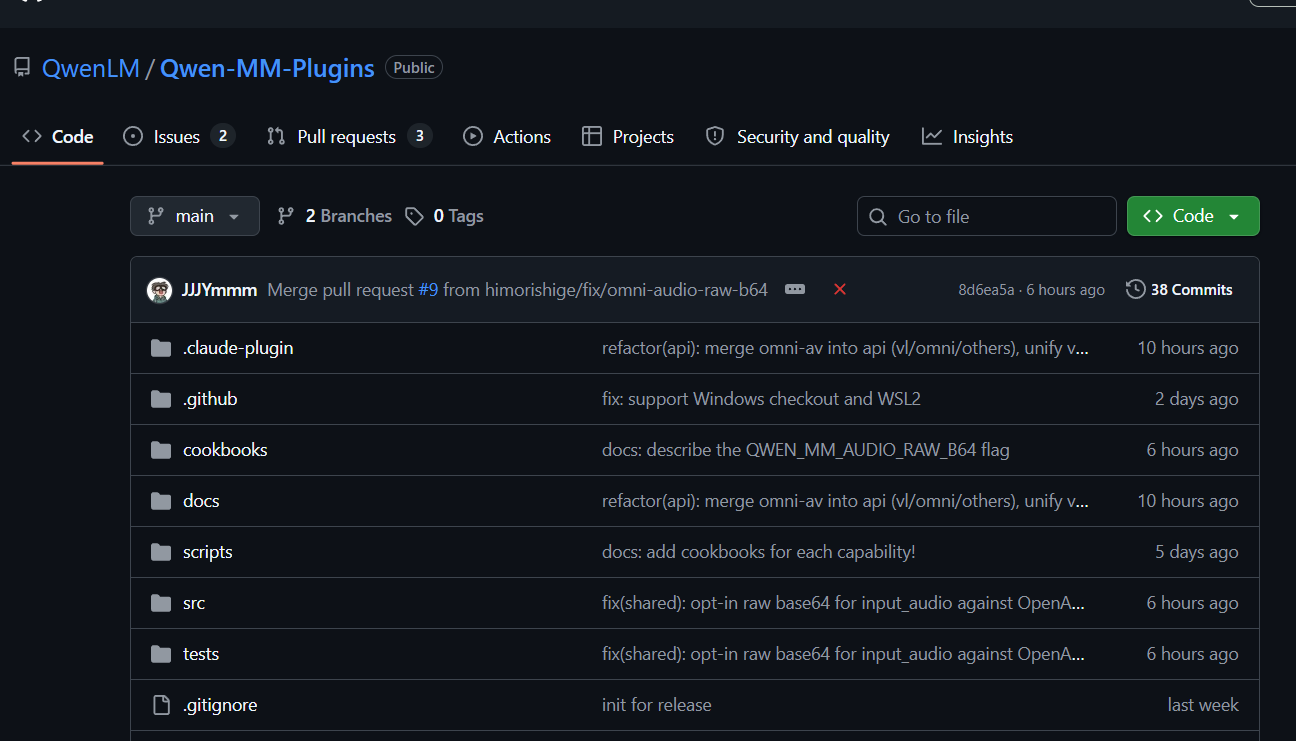1296x741 pixels.
Task: Click the 'last week' timestamp for .gitignore
Action: 1203,705
